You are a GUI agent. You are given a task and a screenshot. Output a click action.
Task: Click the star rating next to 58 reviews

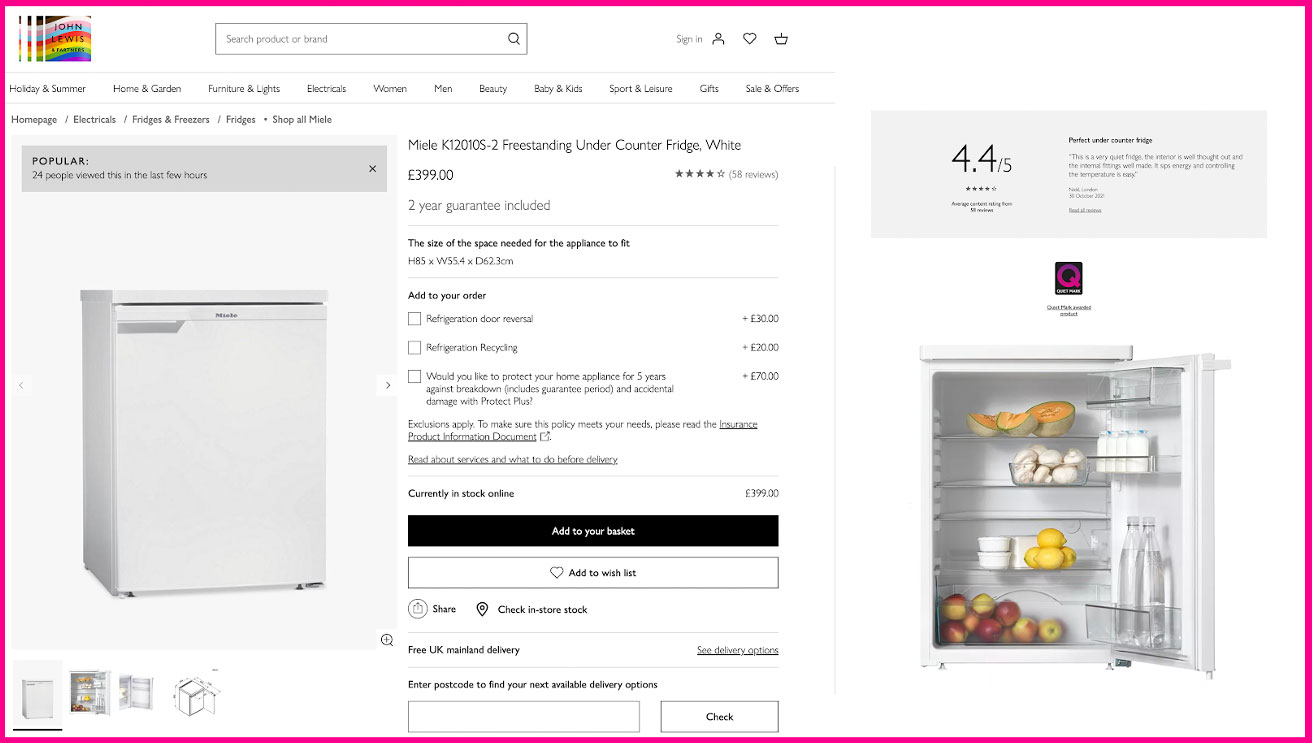coord(700,174)
